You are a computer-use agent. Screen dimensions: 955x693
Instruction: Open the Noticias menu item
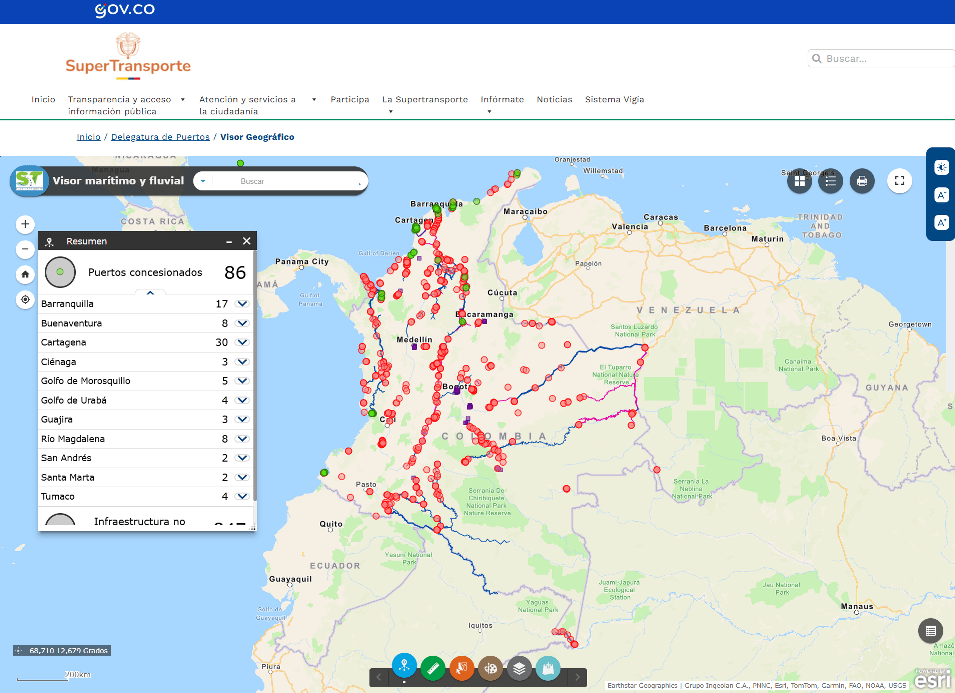(554, 100)
